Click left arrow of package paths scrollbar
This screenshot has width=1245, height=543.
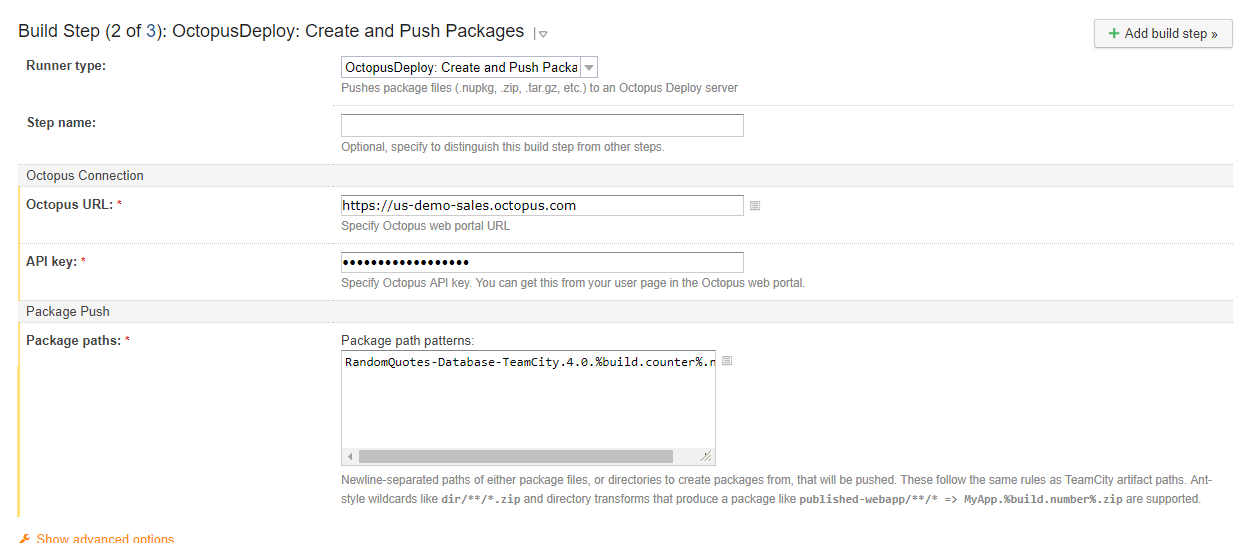point(350,456)
